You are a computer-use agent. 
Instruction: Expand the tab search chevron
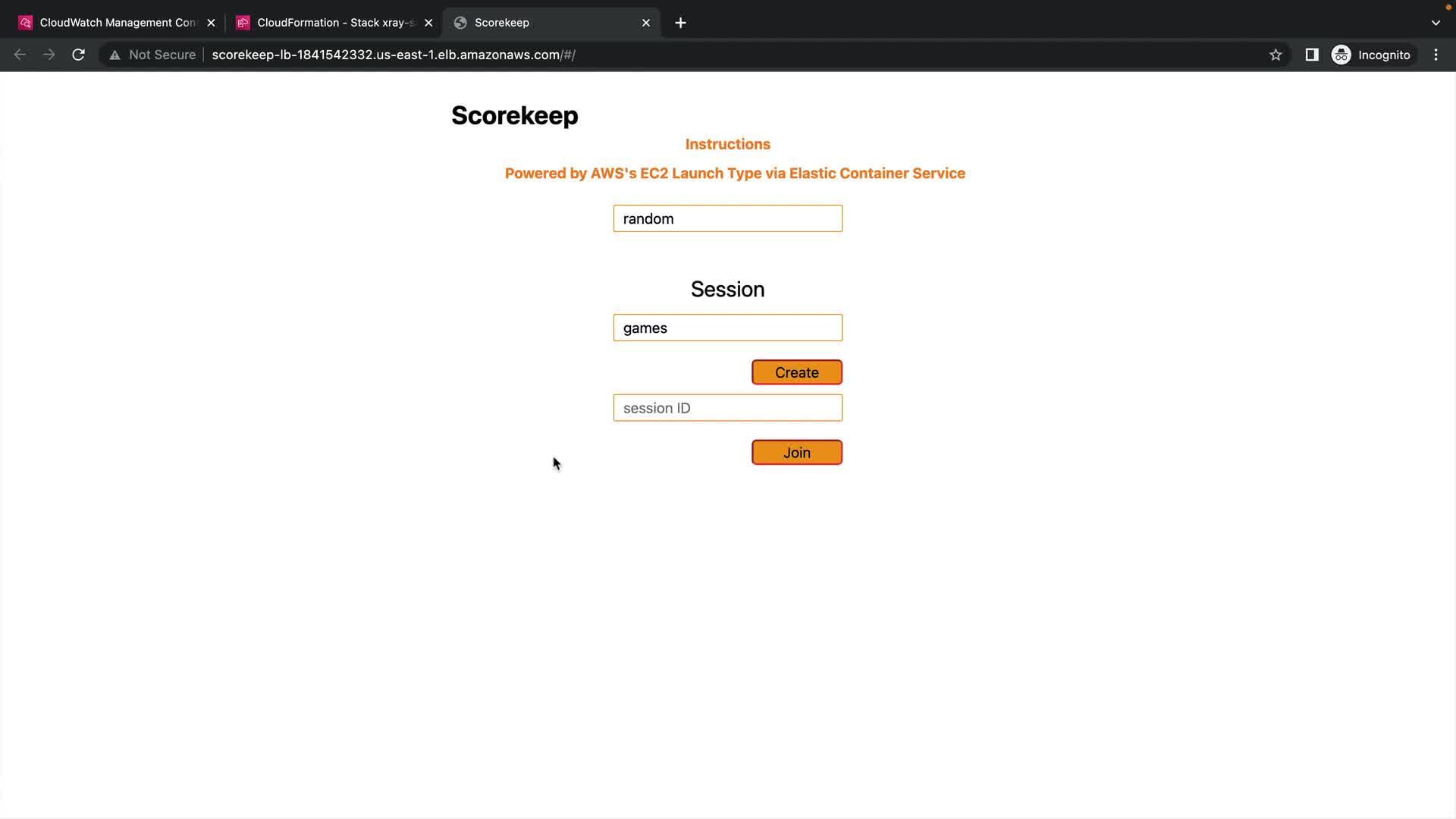coord(1436,23)
